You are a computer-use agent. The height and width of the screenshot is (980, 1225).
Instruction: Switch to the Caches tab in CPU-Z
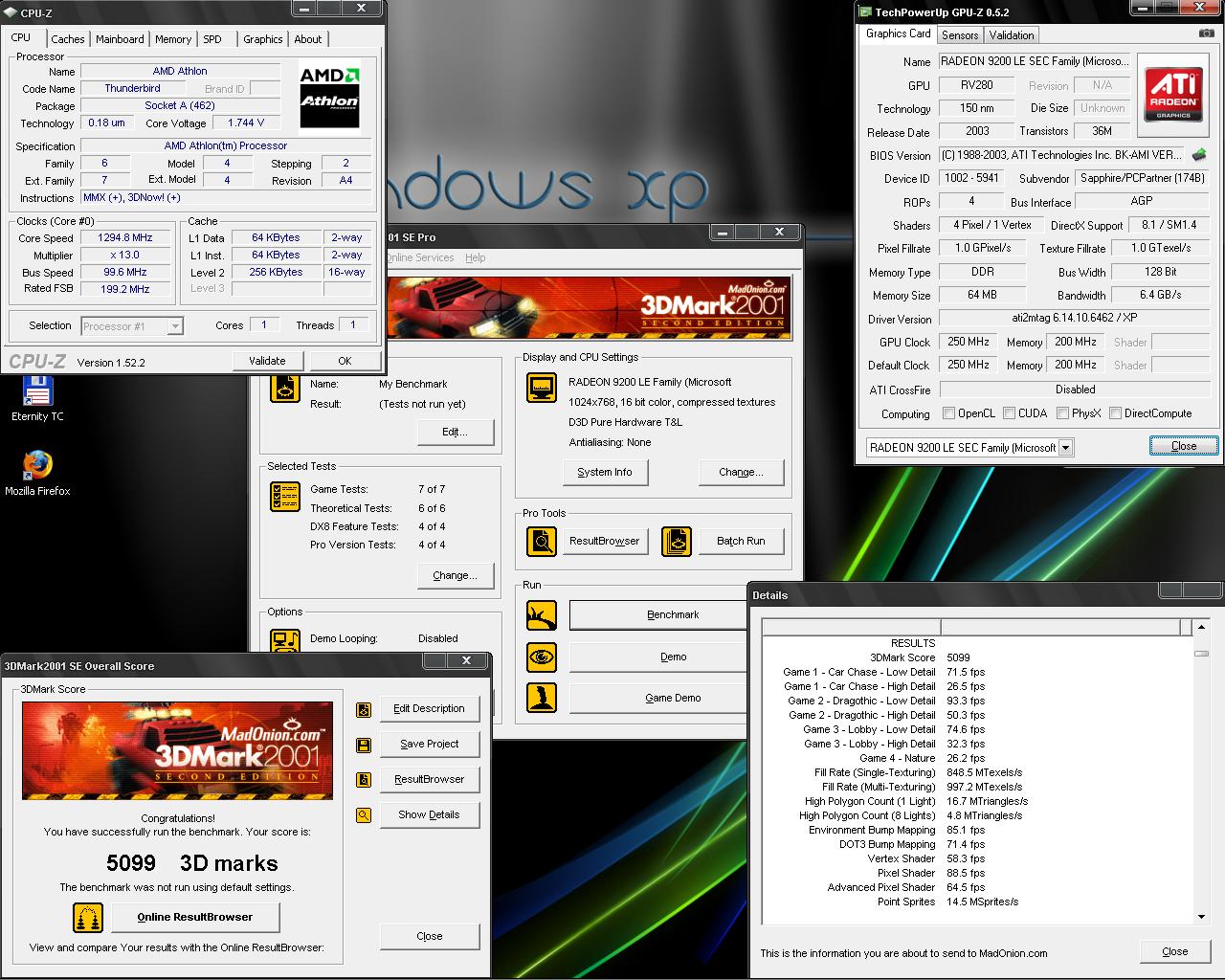(68, 39)
